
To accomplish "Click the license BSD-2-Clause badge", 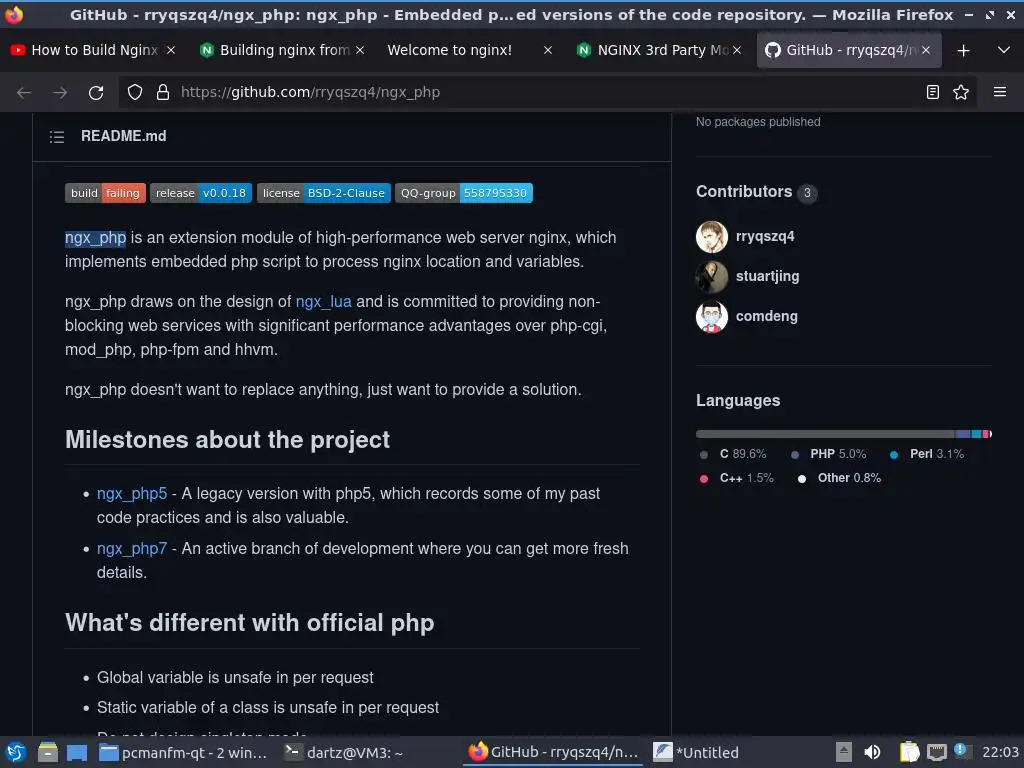I will [x=323, y=193].
